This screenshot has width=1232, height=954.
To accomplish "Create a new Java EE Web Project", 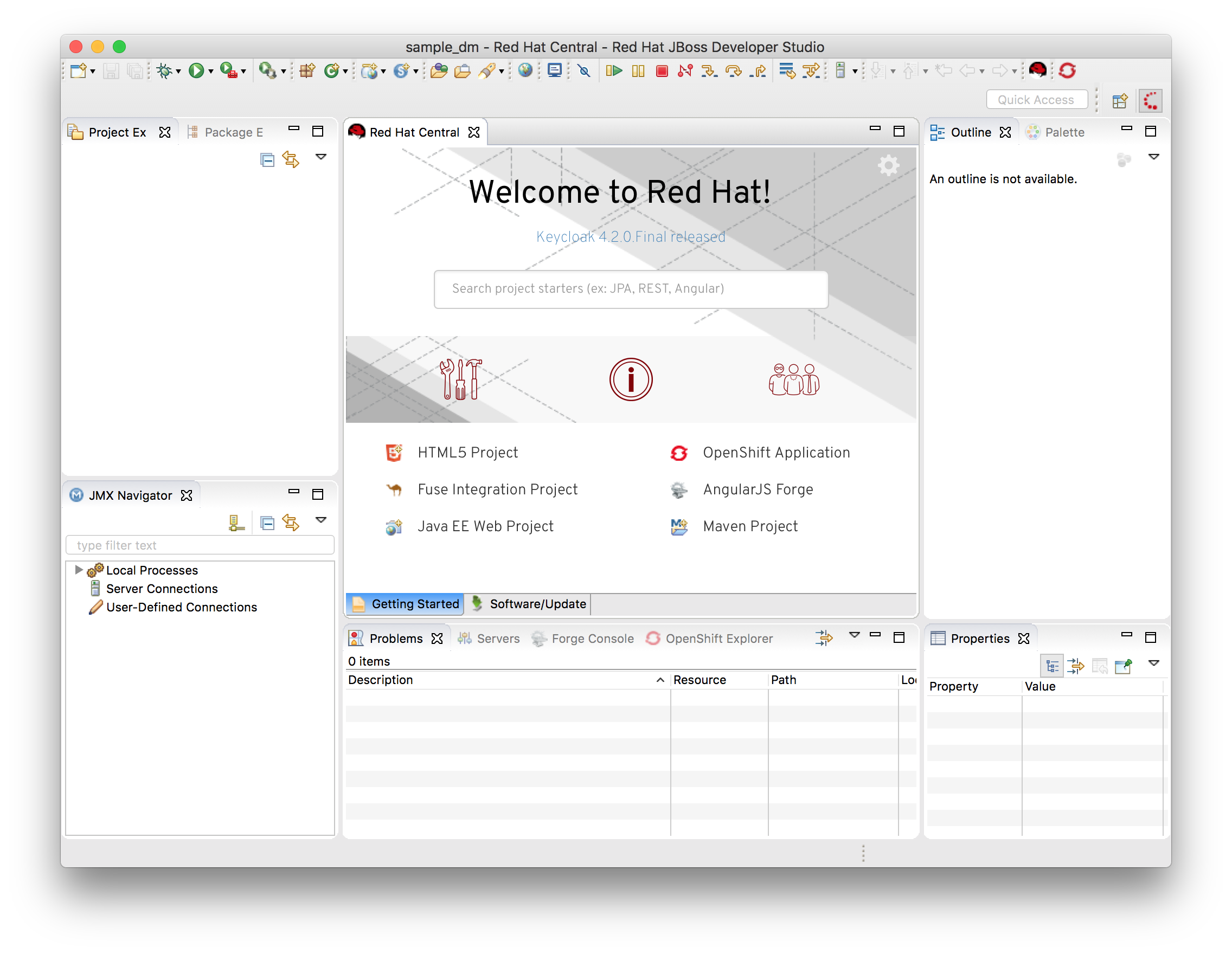I will click(x=485, y=526).
